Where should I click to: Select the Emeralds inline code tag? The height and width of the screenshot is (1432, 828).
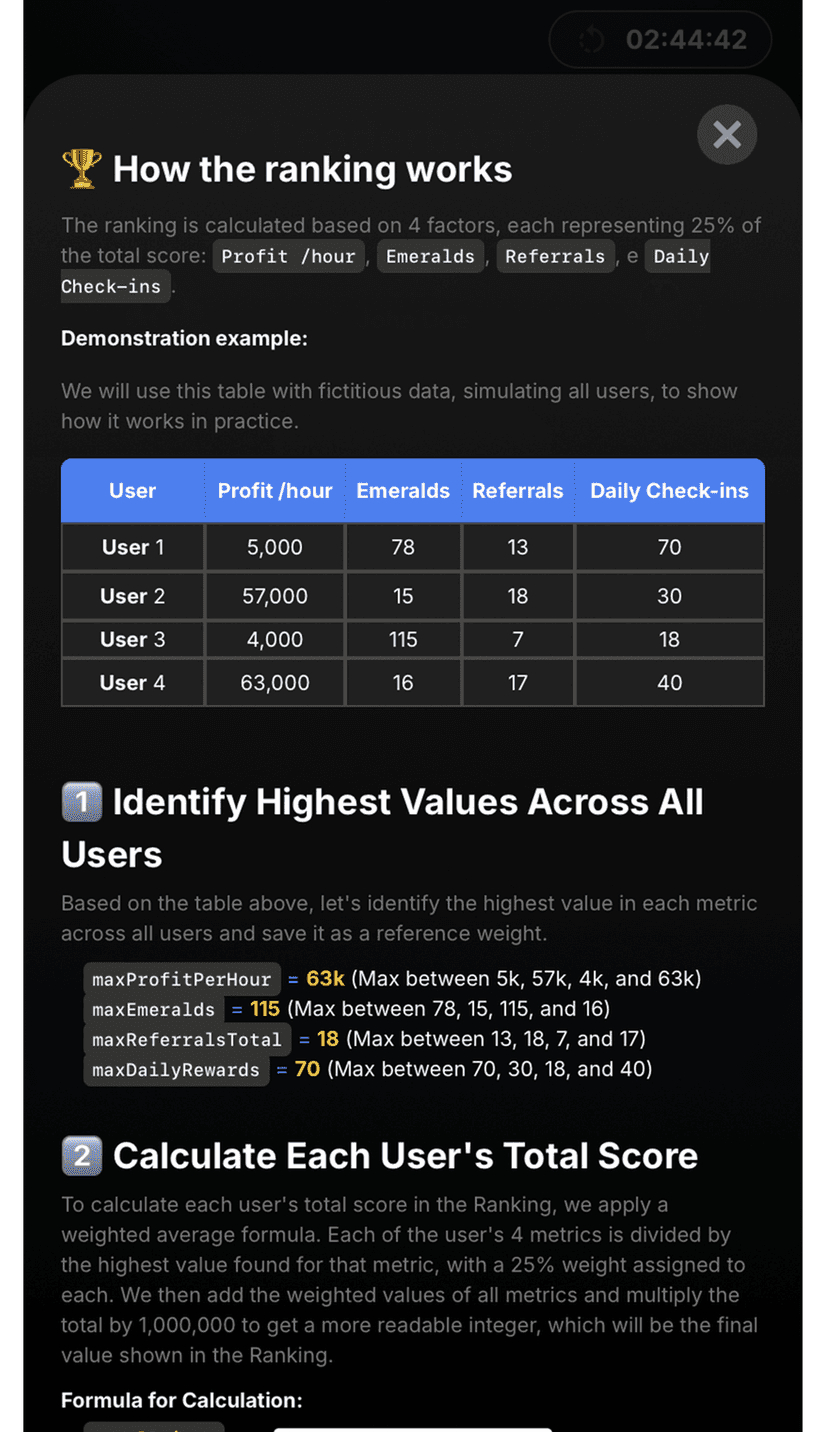click(x=430, y=256)
